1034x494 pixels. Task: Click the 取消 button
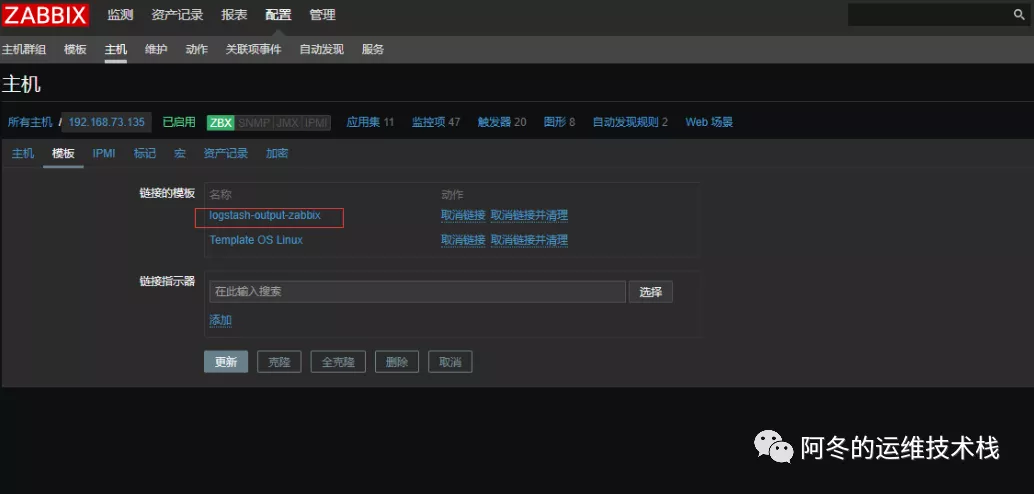click(450, 362)
